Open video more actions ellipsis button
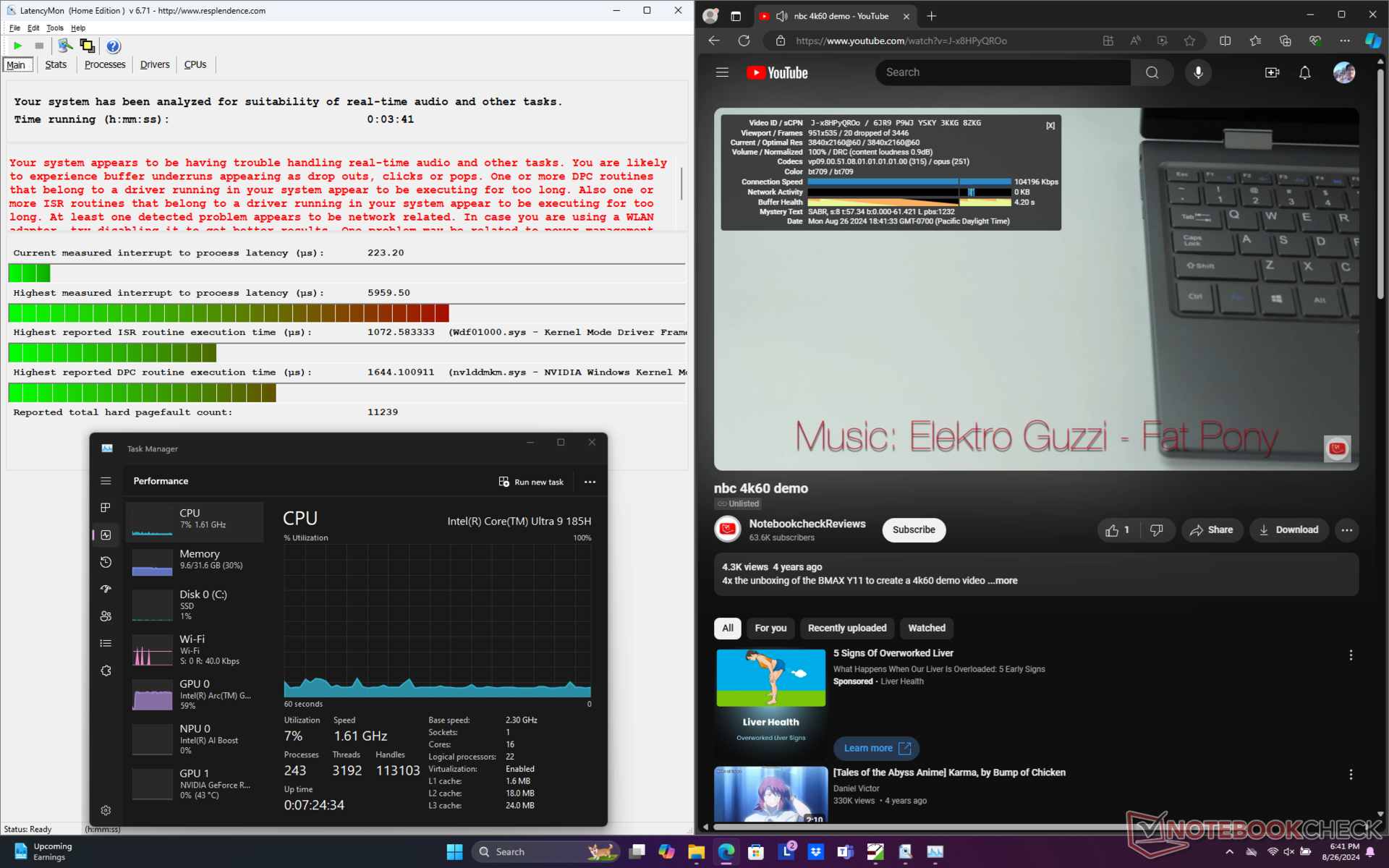The height and width of the screenshot is (868, 1389). (1346, 530)
